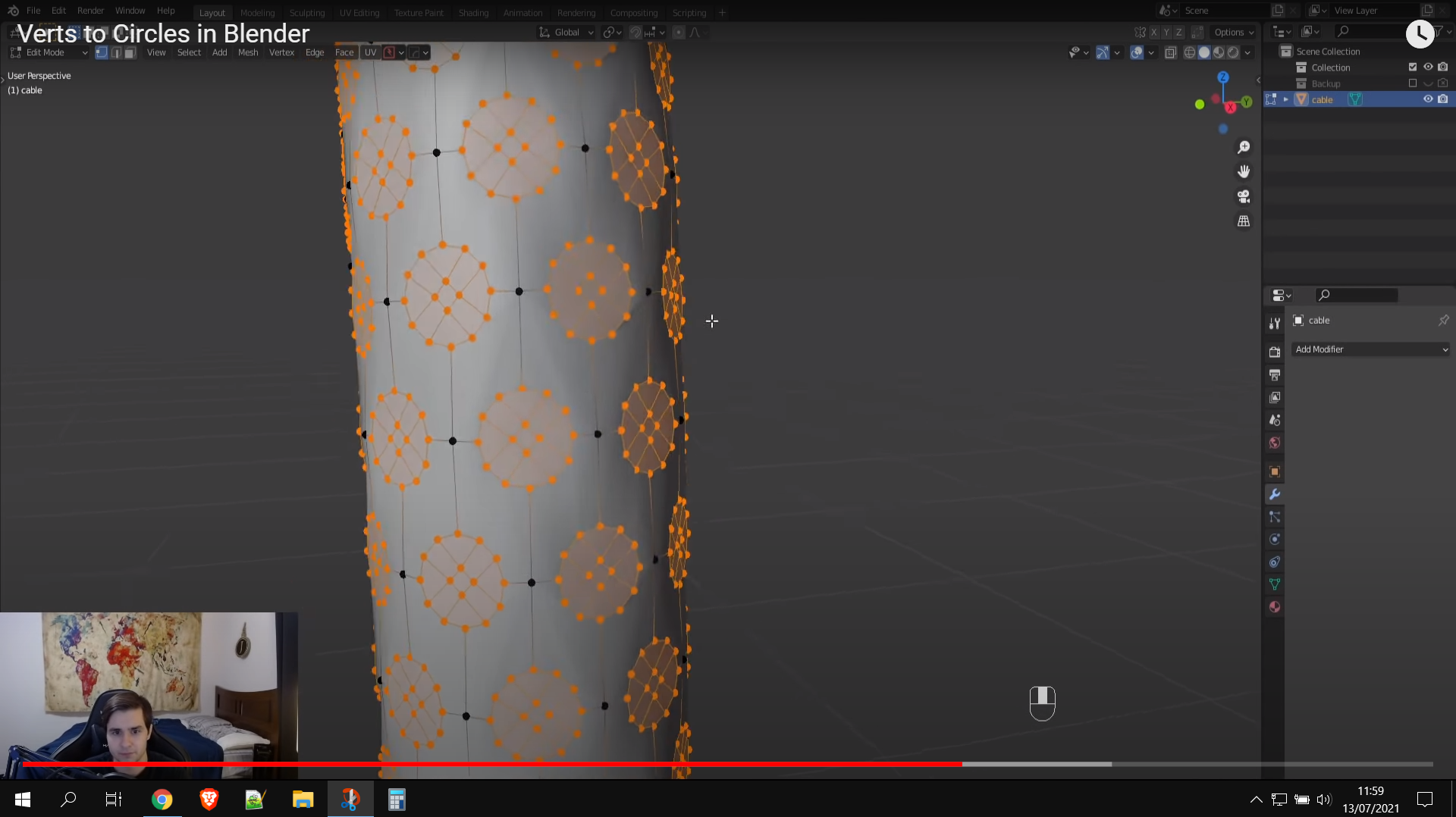
Task: Open File Explorer from the taskbar
Action: click(303, 800)
